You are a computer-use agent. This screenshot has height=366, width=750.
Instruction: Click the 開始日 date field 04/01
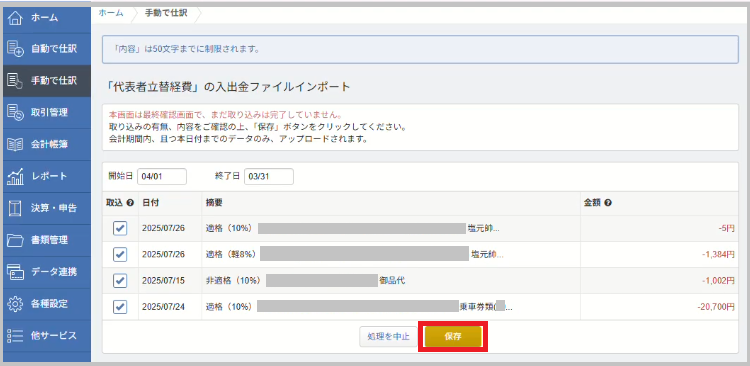[x=162, y=177]
